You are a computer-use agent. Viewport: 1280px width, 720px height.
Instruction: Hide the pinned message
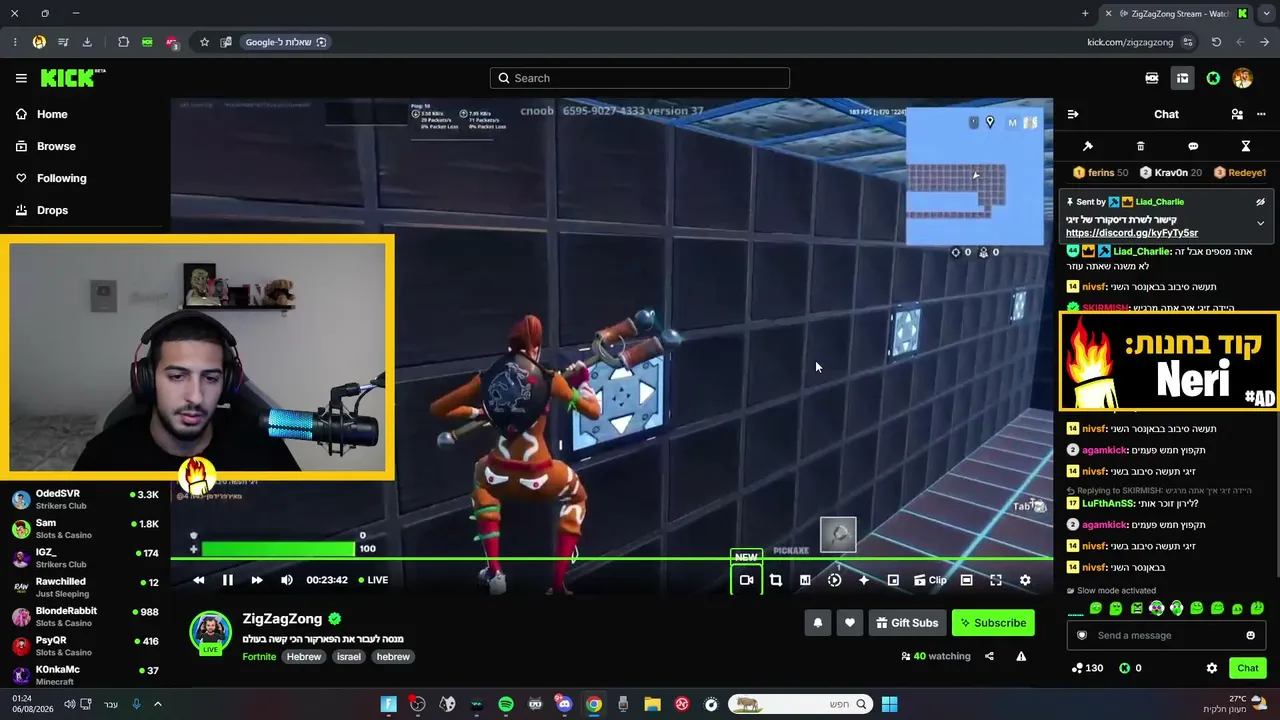(x=1260, y=202)
